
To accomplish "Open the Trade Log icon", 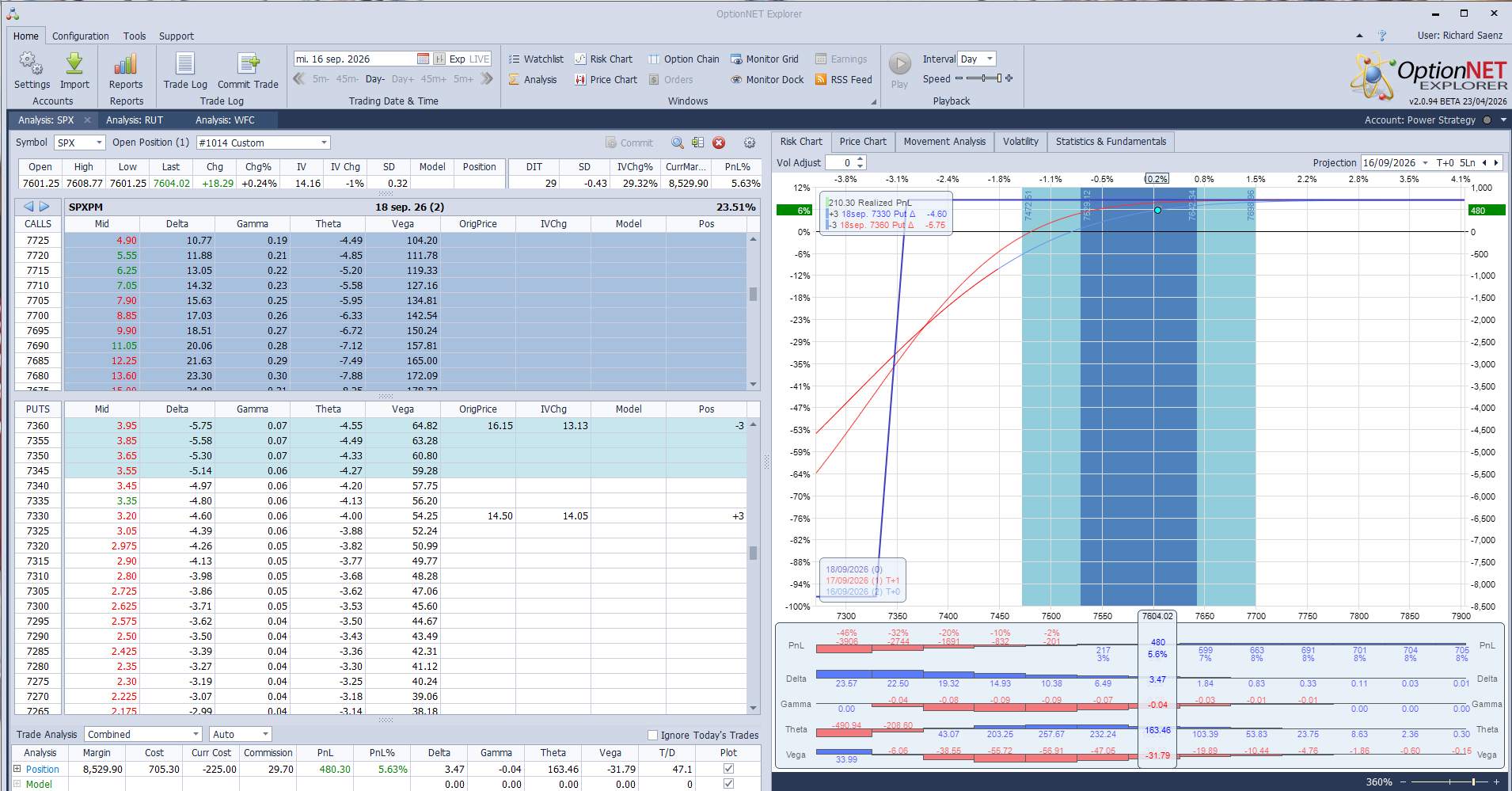I will coord(185,63).
